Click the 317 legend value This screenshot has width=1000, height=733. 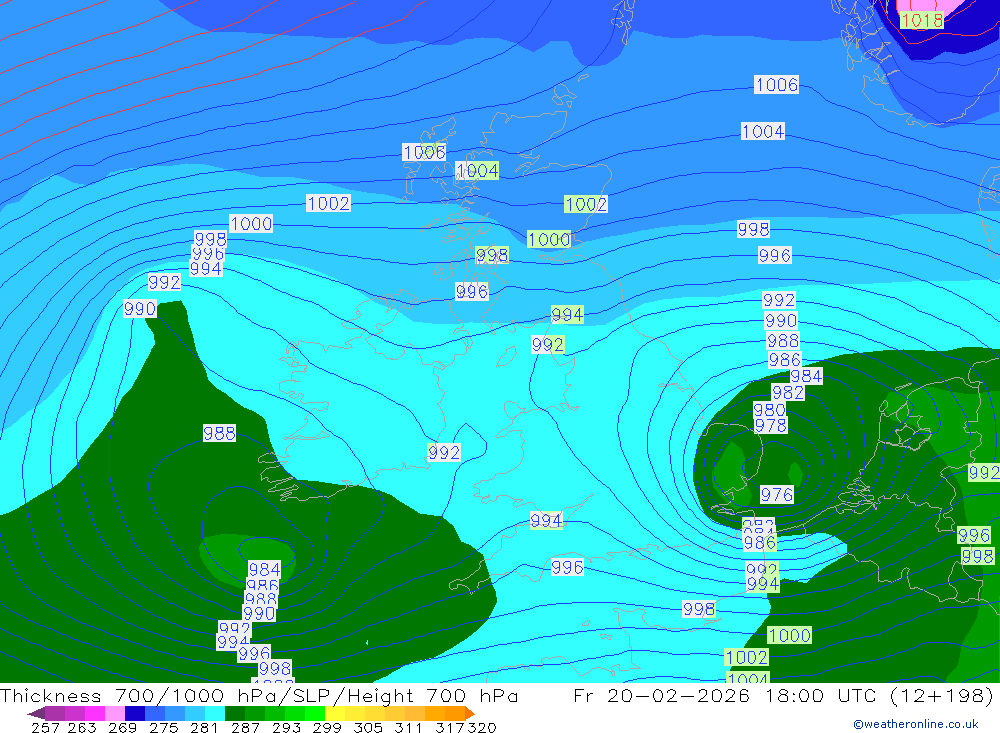tap(450, 727)
